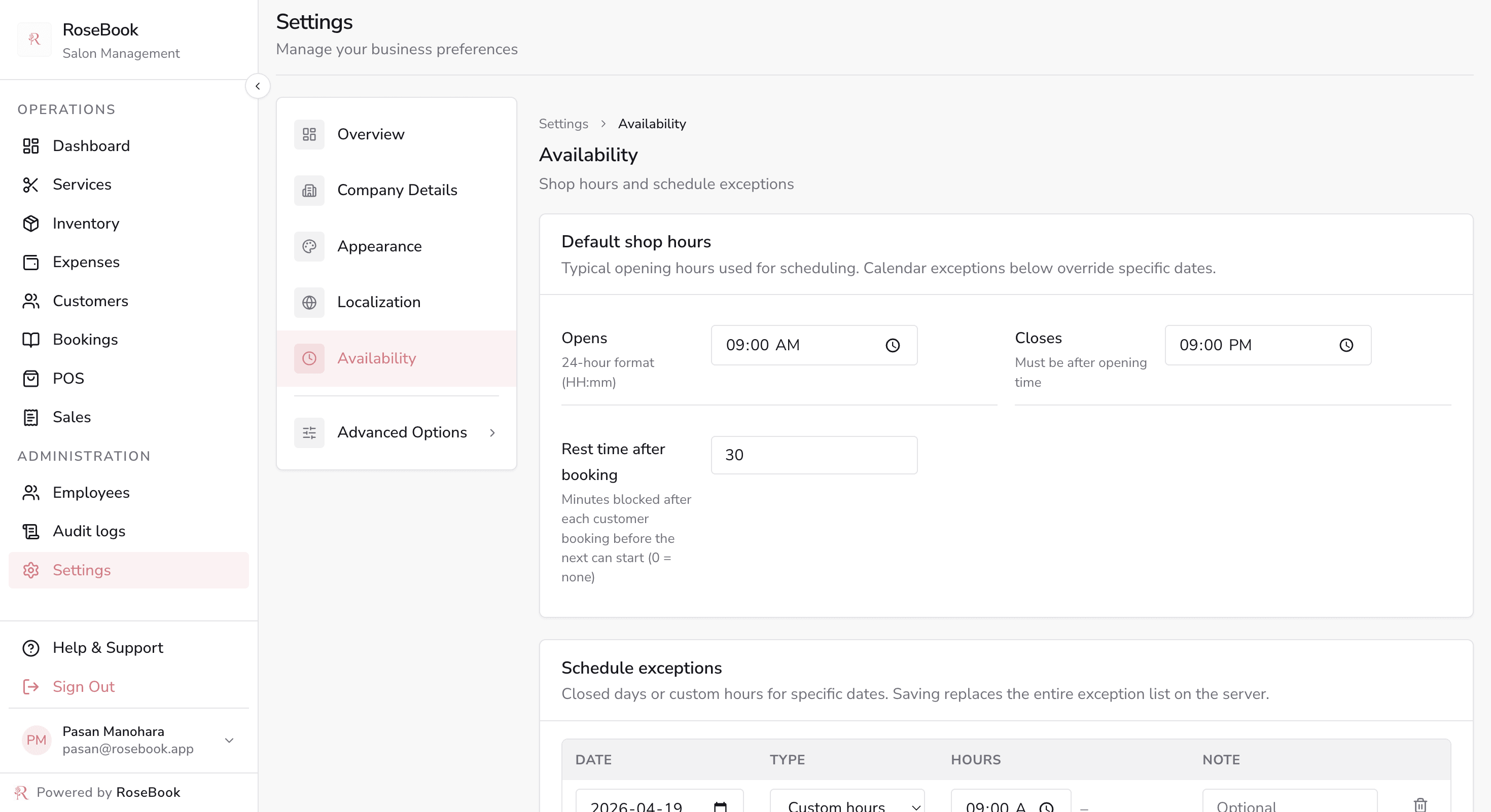Click the Employees people icon
Image resolution: width=1491 pixels, height=812 pixels.
click(x=30, y=492)
